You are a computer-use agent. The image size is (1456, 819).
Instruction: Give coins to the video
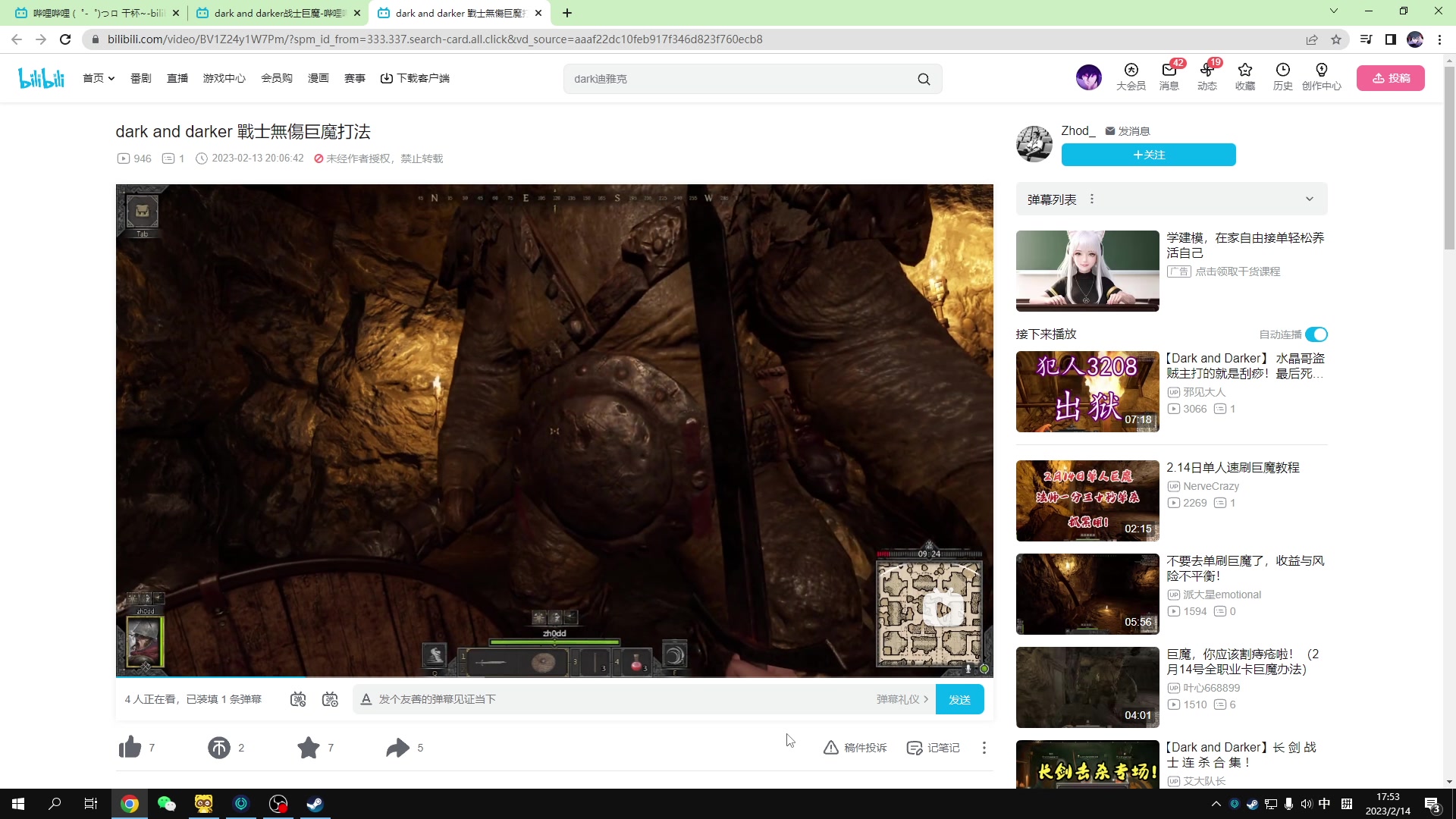[x=219, y=748]
